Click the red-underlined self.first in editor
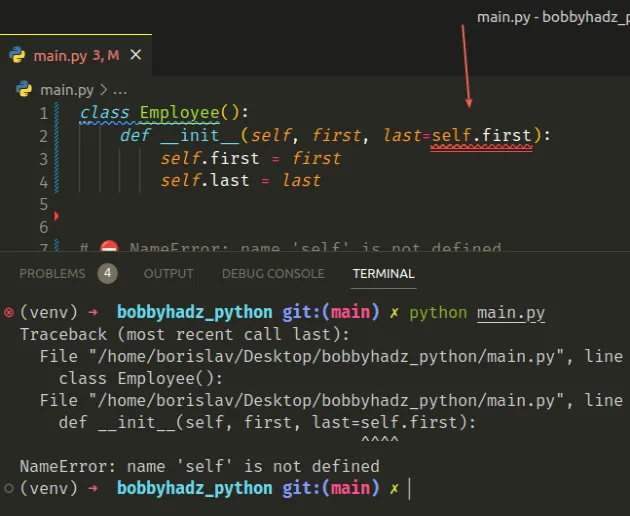The height and width of the screenshot is (516, 630). (481, 135)
